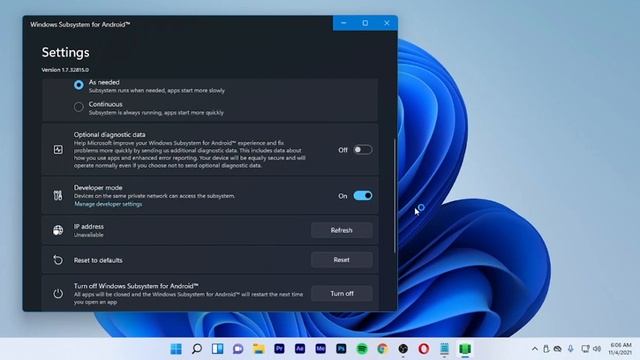
Task: Launch Adobe Media Encoder from taskbar
Action: tap(320, 349)
